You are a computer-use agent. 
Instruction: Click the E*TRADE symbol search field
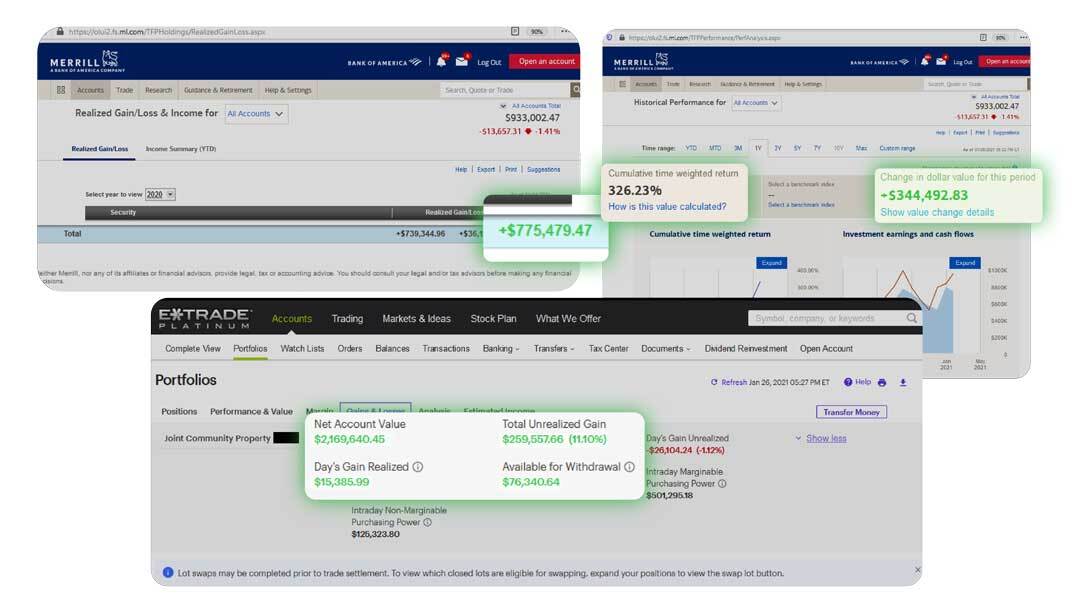[x=825, y=319]
